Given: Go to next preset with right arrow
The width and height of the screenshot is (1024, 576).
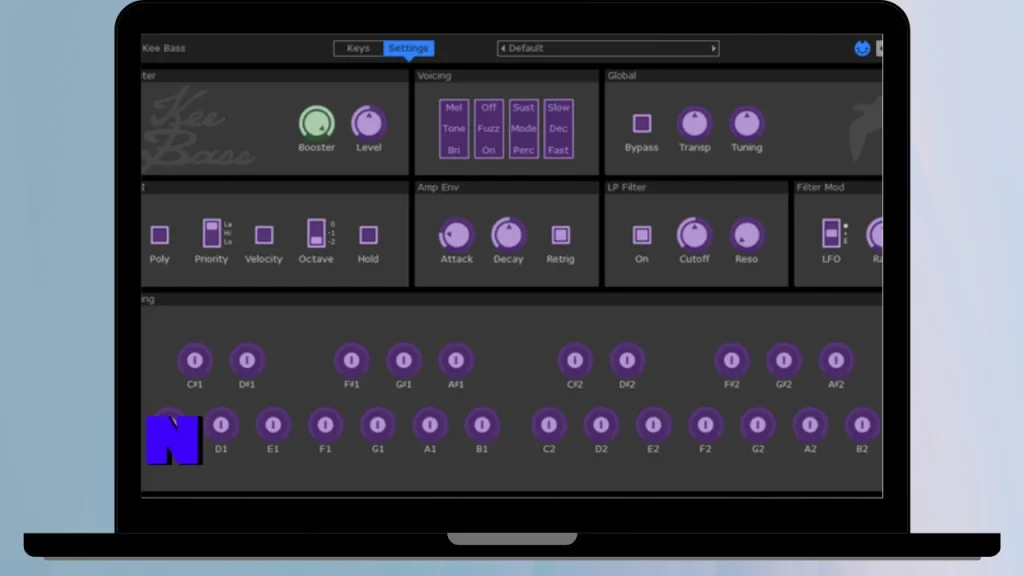Looking at the screenshot, I should (x=713, y=48).
